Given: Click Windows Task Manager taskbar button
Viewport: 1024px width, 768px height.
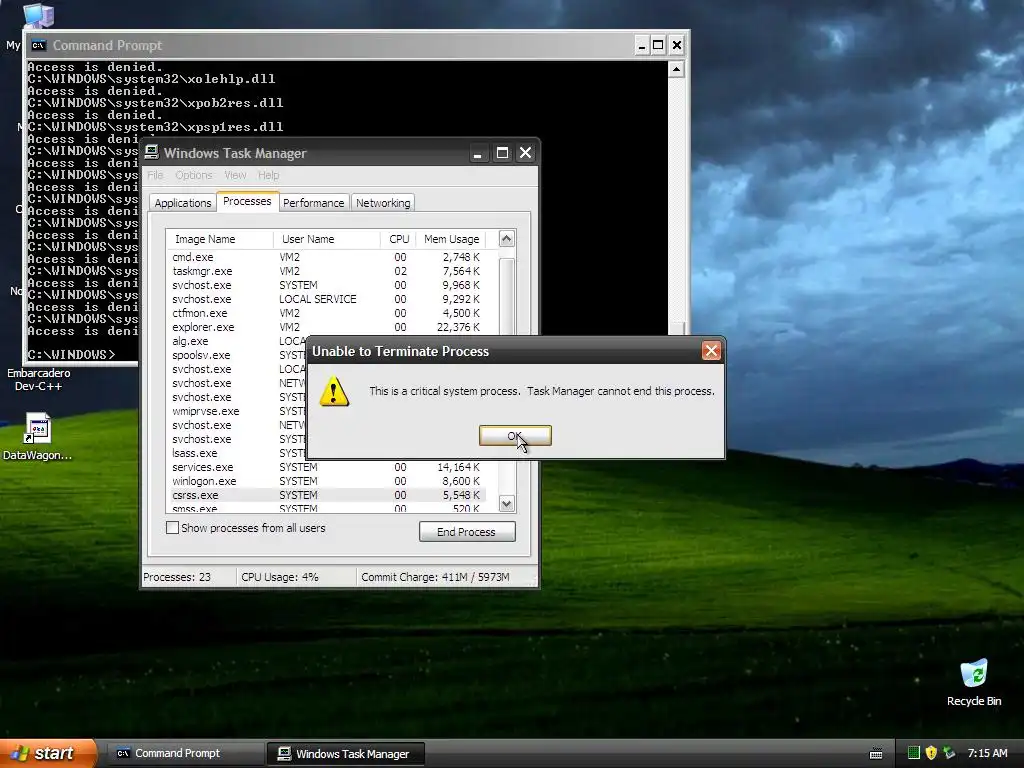Looking at the screenshot, I should [345, 754].
